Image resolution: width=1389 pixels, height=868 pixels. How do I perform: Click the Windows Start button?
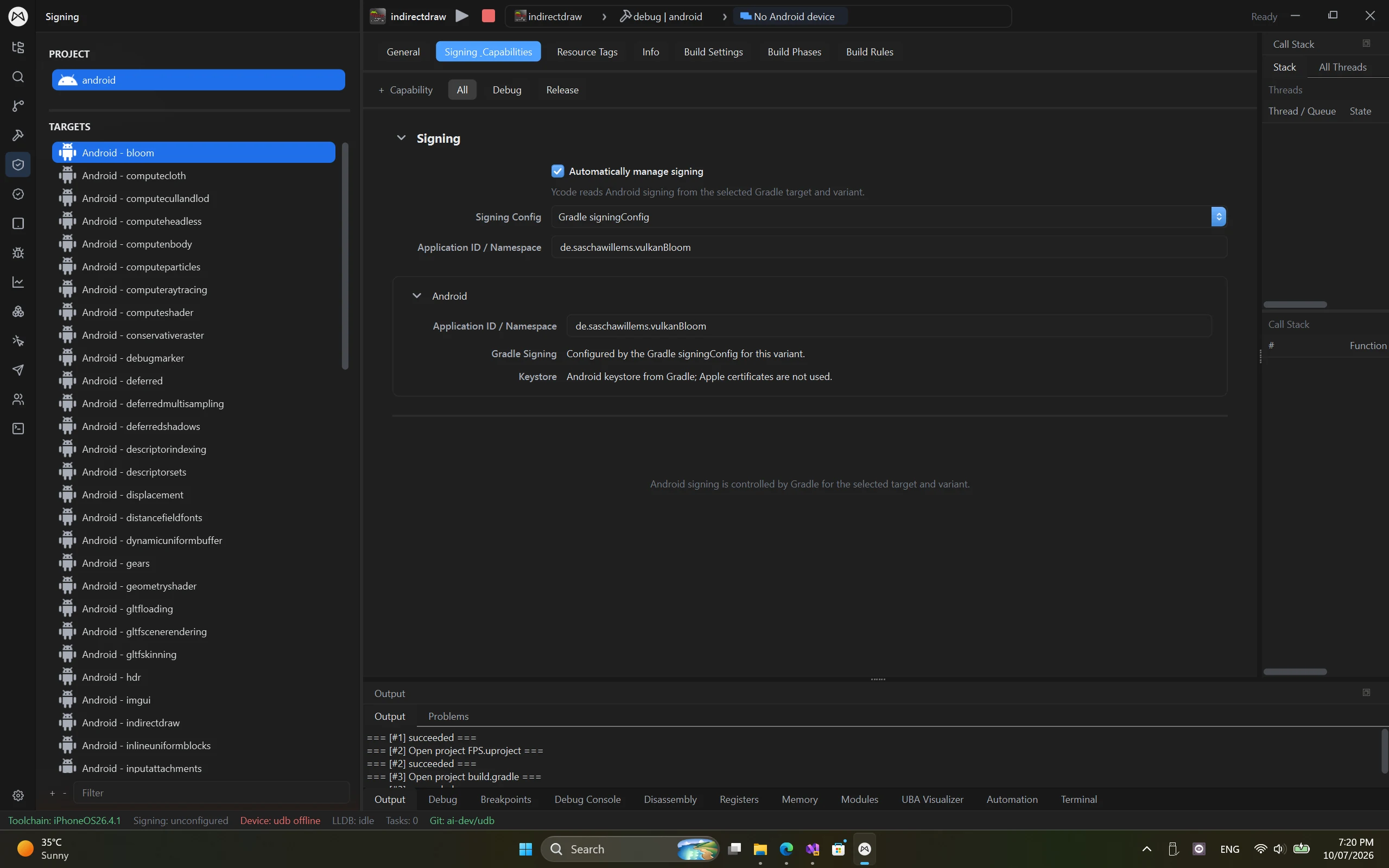pyautogui.click(x=525, y=849)
